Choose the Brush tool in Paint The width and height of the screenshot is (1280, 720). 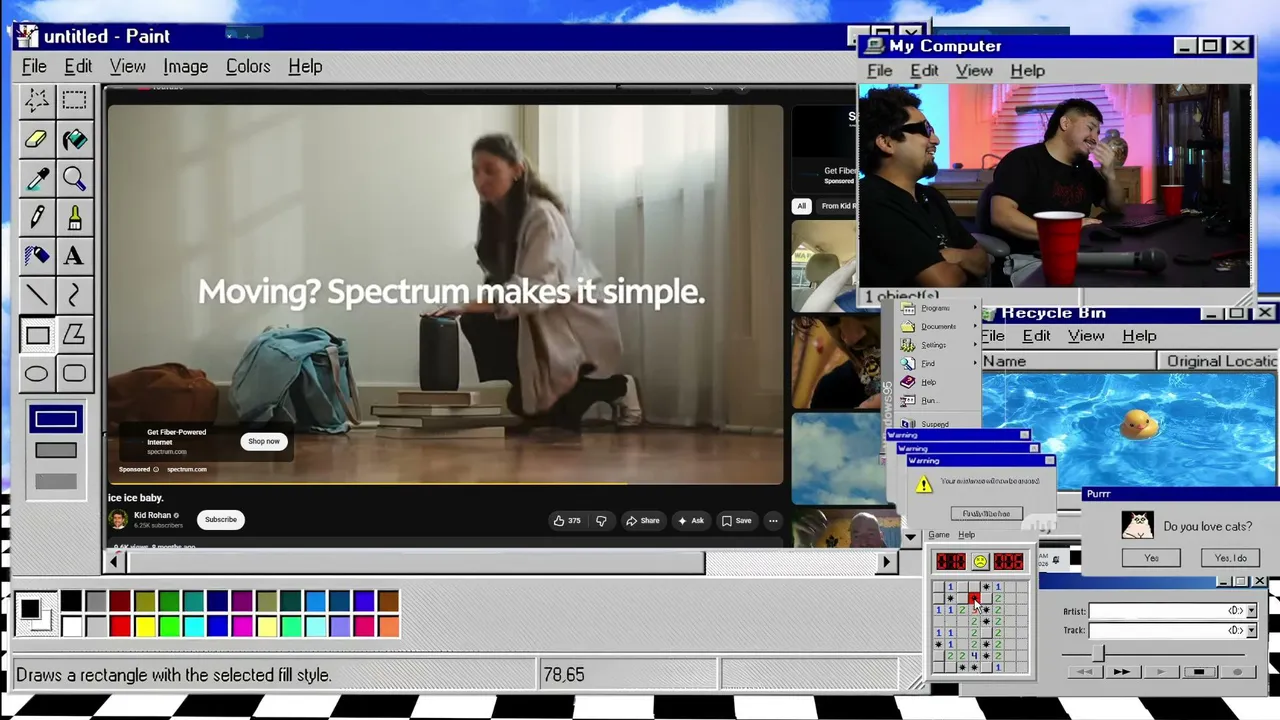[74, 217]
